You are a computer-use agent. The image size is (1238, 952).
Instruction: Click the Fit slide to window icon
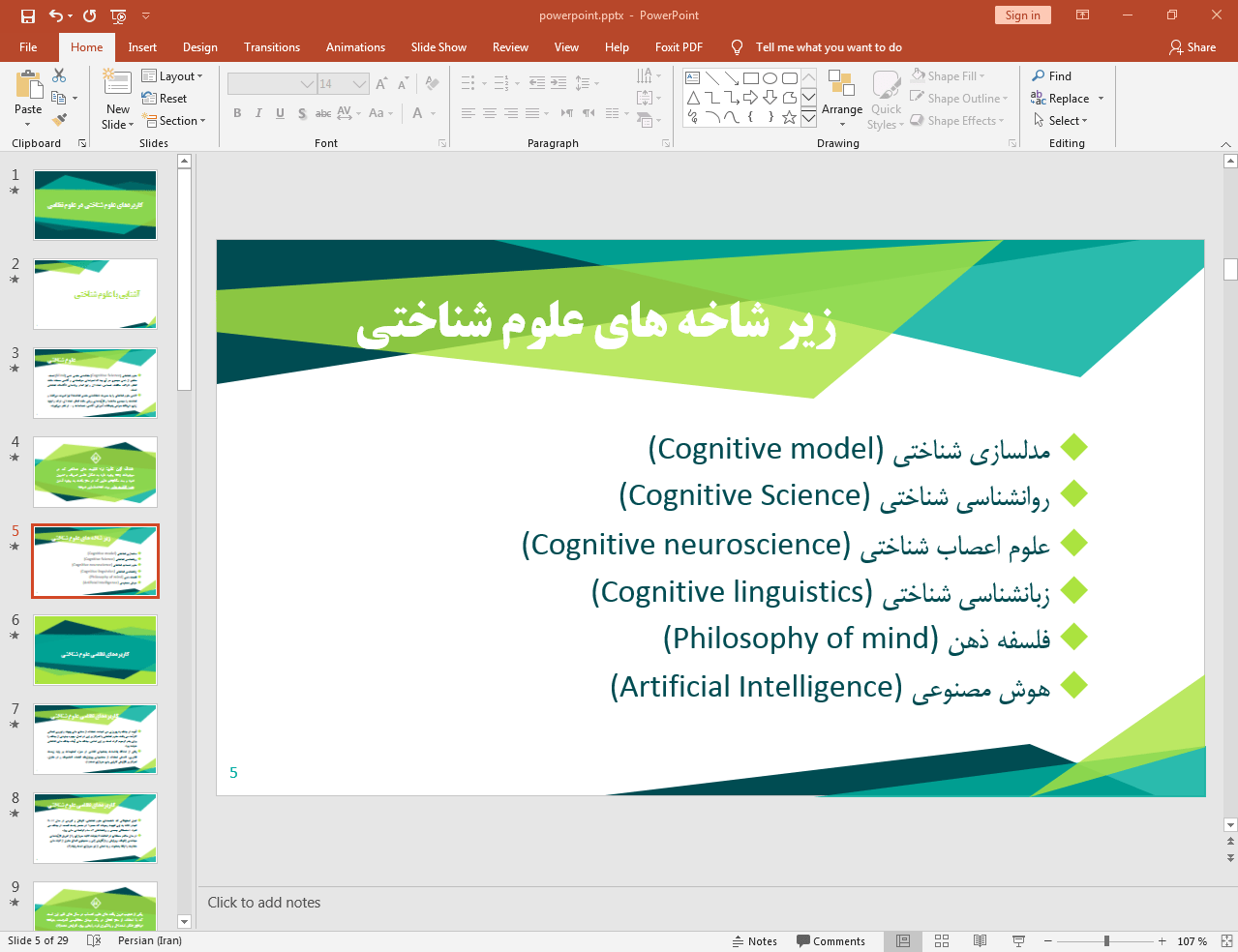tap(1226, 940)
